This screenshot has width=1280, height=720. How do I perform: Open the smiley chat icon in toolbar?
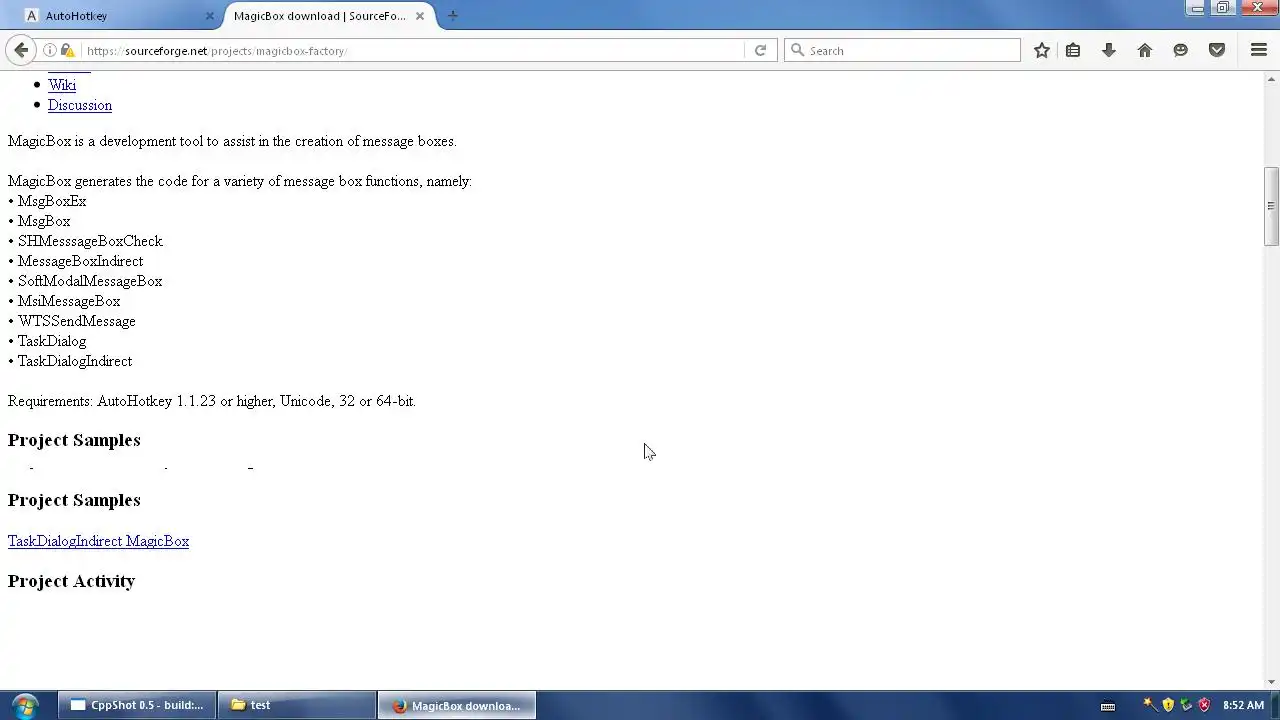click(1181, 50)
